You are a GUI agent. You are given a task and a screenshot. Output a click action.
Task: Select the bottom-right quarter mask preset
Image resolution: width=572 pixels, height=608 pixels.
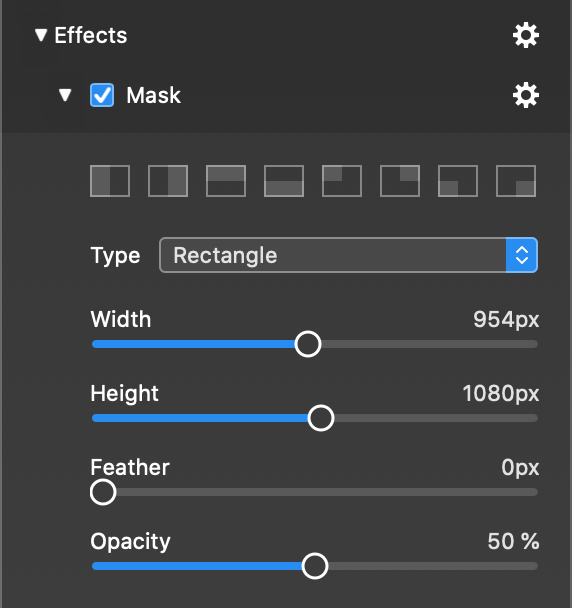[516, 181]
